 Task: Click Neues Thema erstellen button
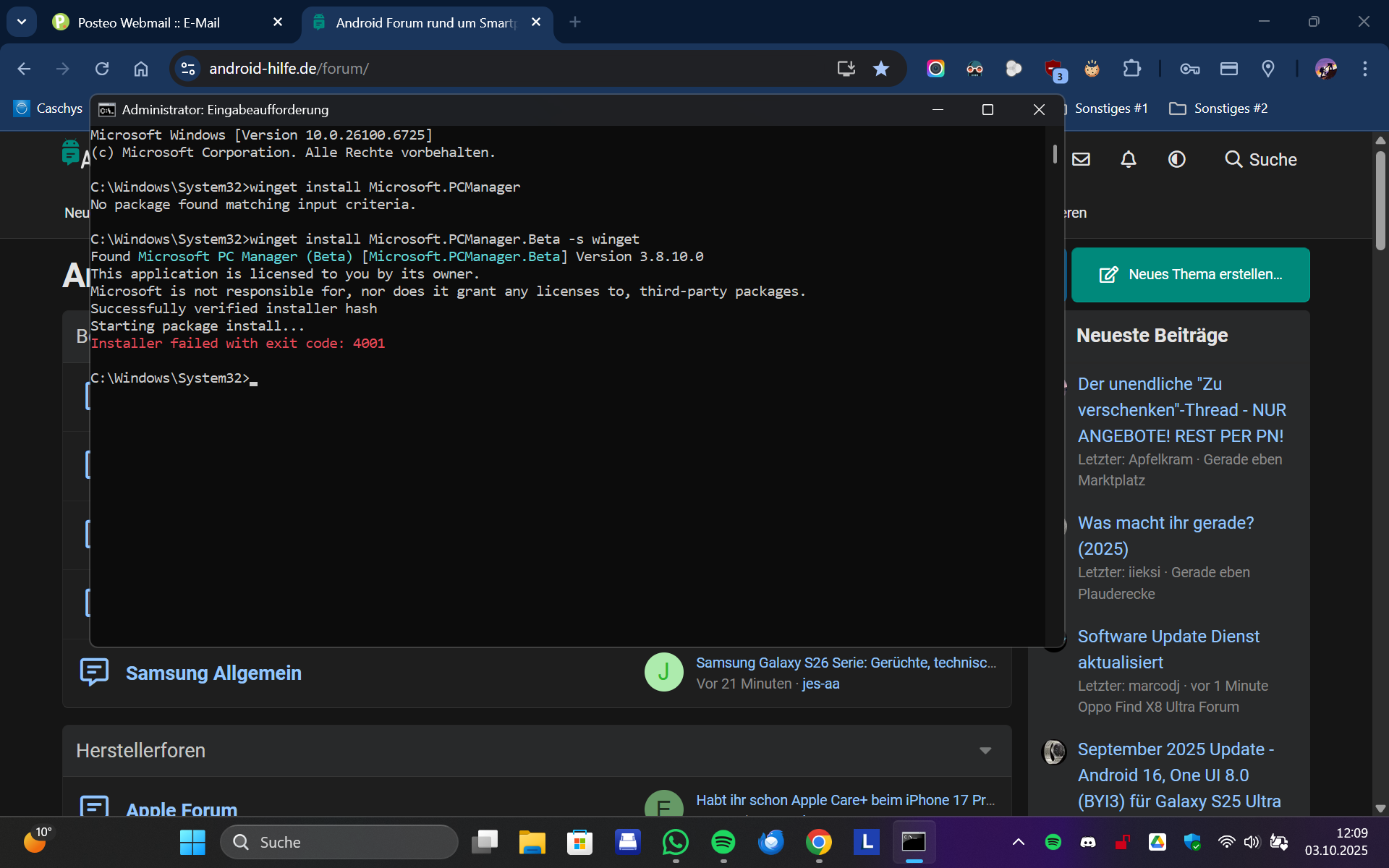tap(1190, 275)
